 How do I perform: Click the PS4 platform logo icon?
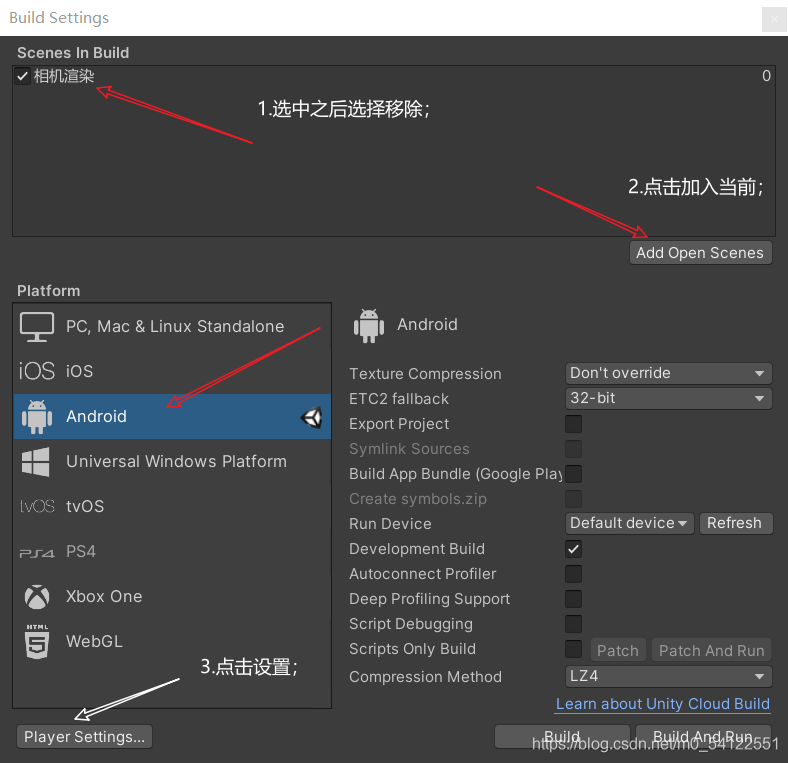click(x=37, y=553)
